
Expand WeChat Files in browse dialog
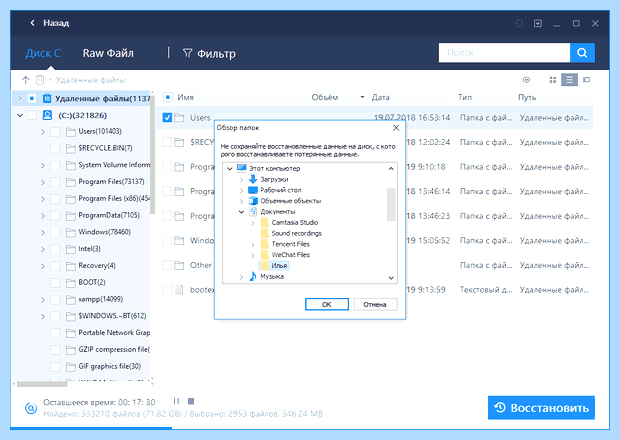[253, 255]
